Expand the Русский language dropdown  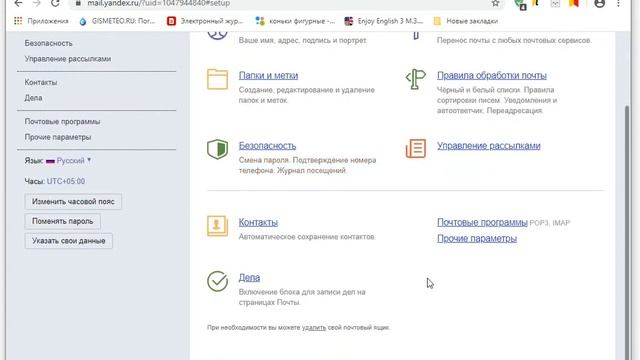[73, 160]
